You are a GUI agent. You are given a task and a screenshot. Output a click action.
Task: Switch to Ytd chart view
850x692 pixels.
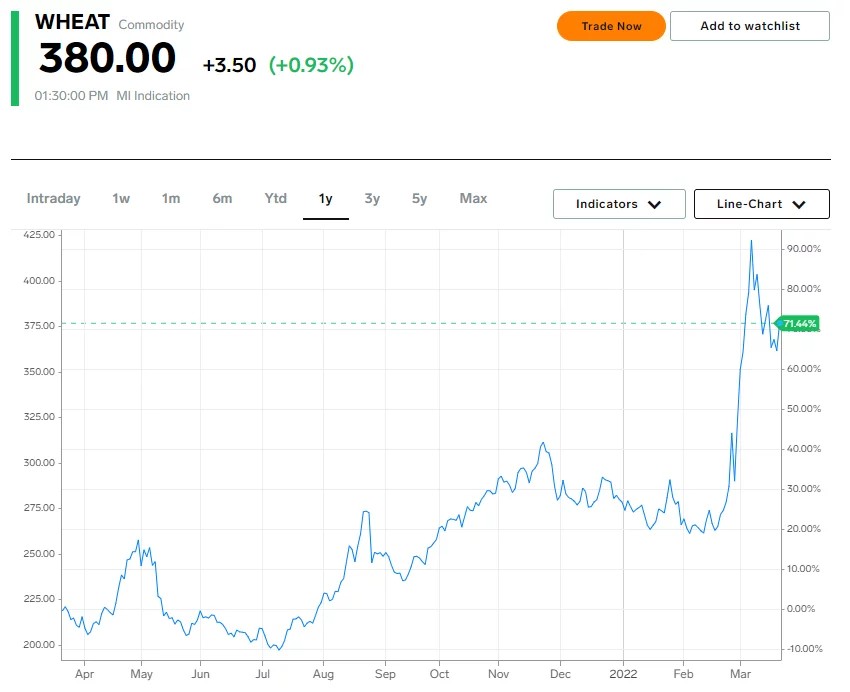tap(275, 198)
